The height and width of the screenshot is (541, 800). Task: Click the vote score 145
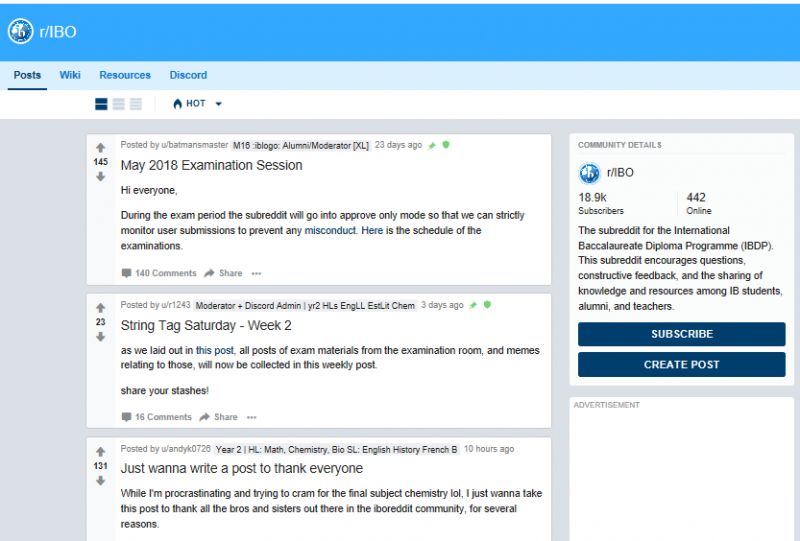(x=101, y=162)
